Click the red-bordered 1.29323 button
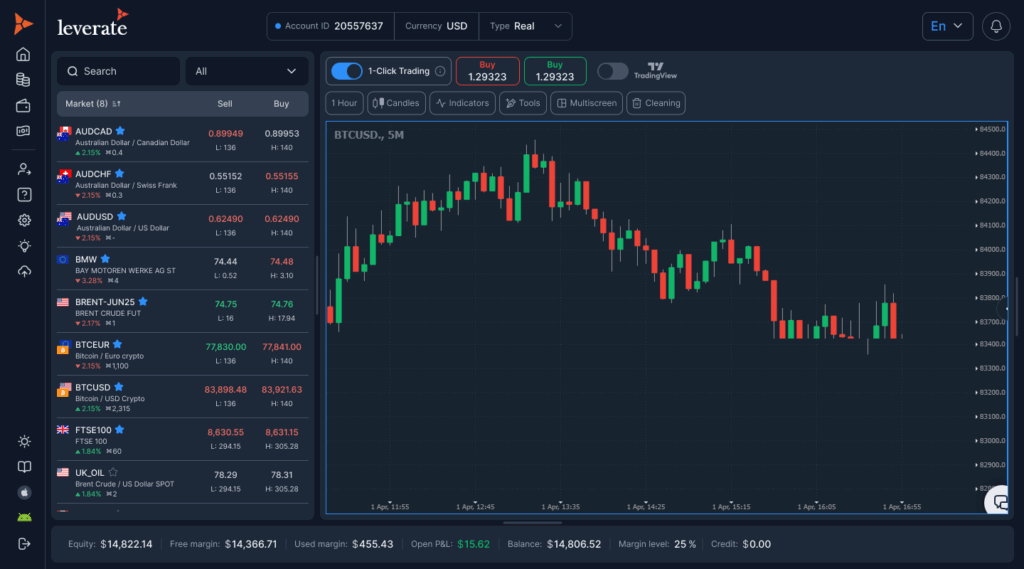This screenshot has height=569, width=1024. 487,71
